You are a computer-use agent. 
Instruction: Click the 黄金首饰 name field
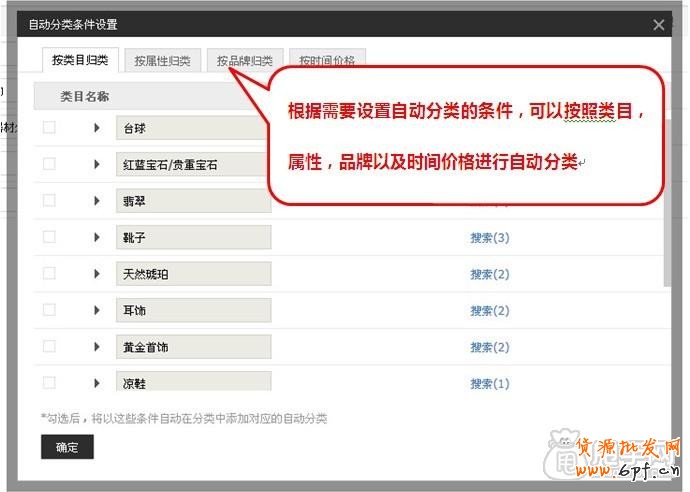193,347
